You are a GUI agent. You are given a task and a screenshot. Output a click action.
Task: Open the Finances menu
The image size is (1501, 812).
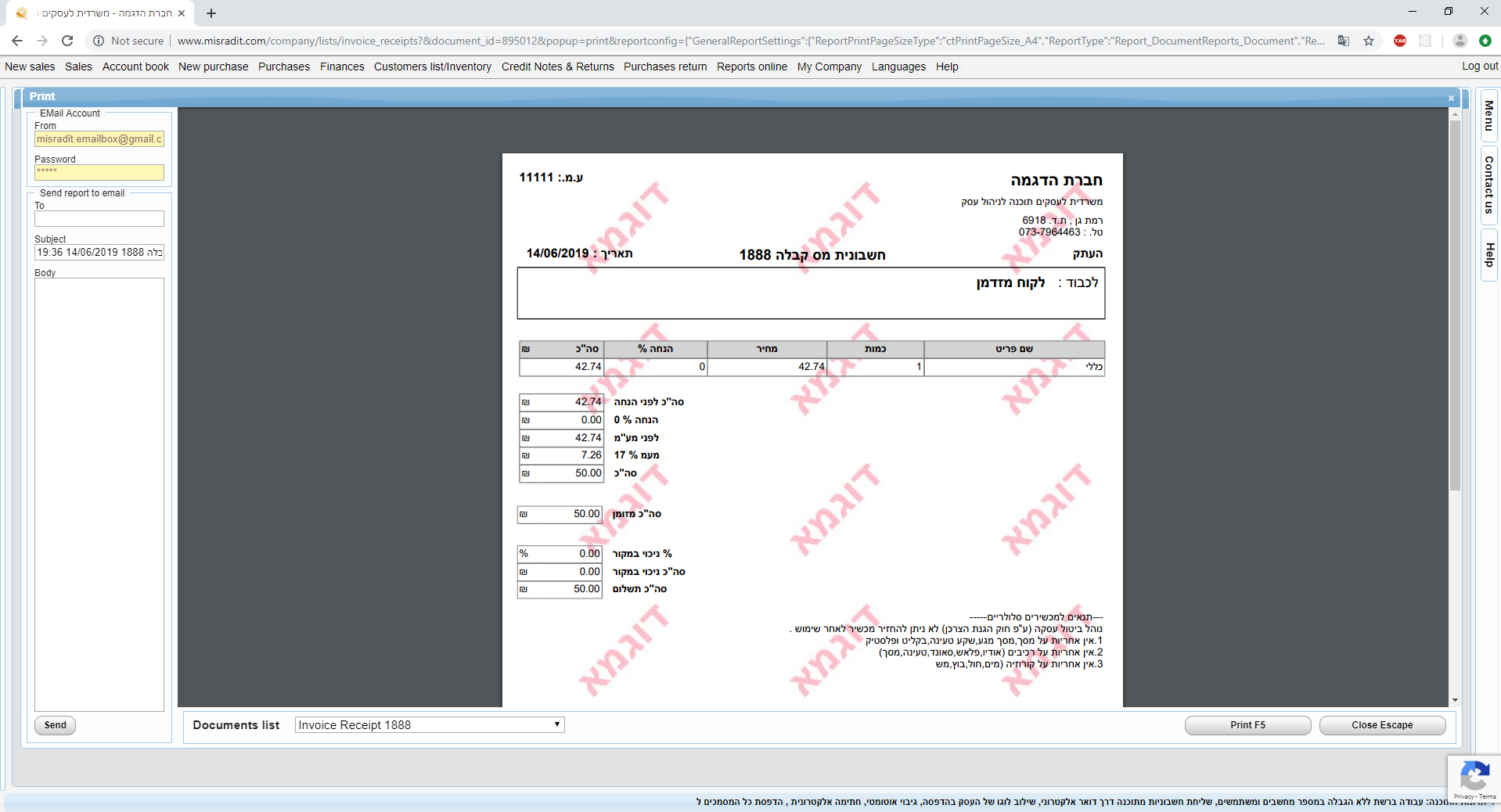coord(342,66)
